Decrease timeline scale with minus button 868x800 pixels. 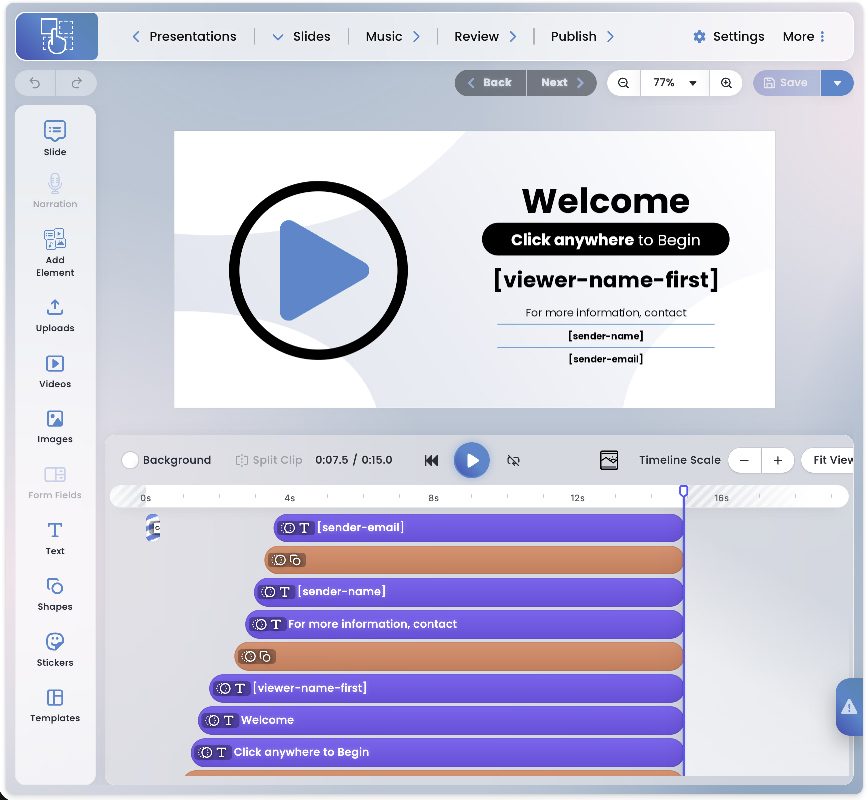pos(745,460)
